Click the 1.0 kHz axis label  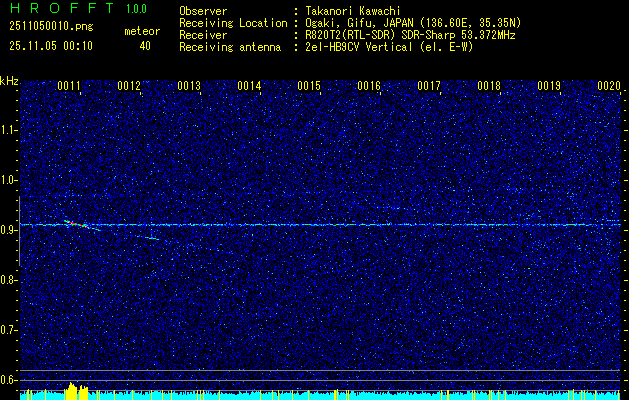click(9, 180)
